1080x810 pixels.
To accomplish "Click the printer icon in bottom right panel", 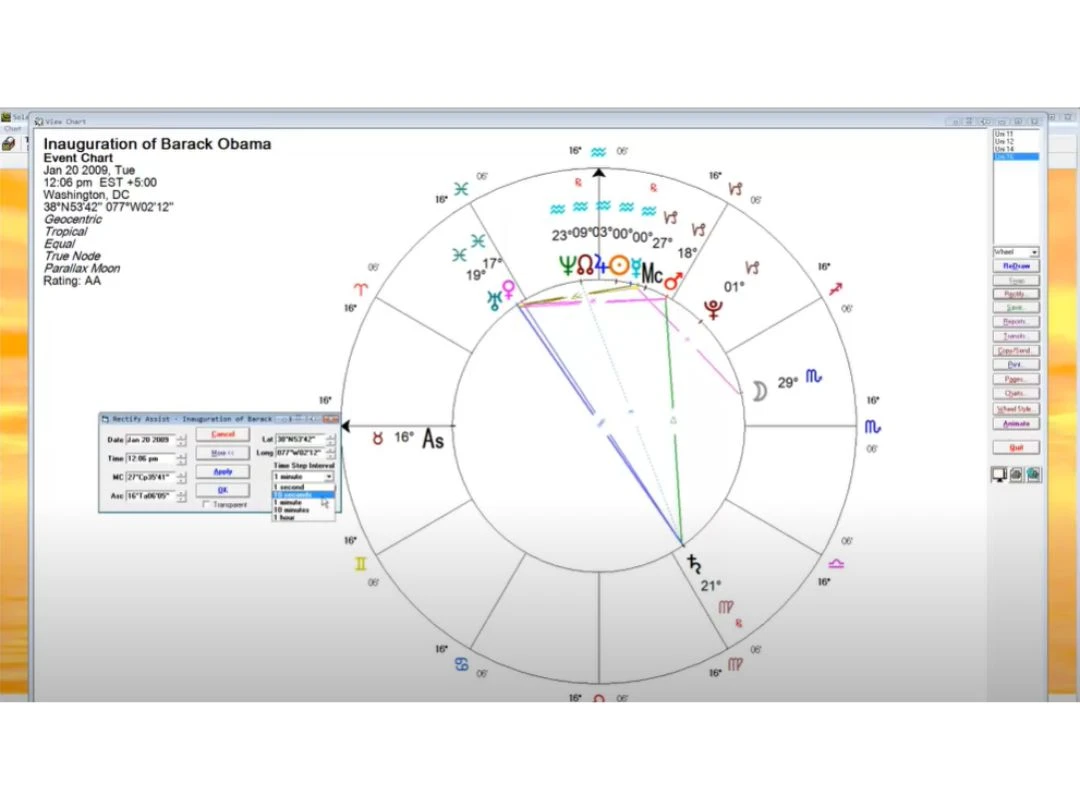I will click(x=1016, y=475).
